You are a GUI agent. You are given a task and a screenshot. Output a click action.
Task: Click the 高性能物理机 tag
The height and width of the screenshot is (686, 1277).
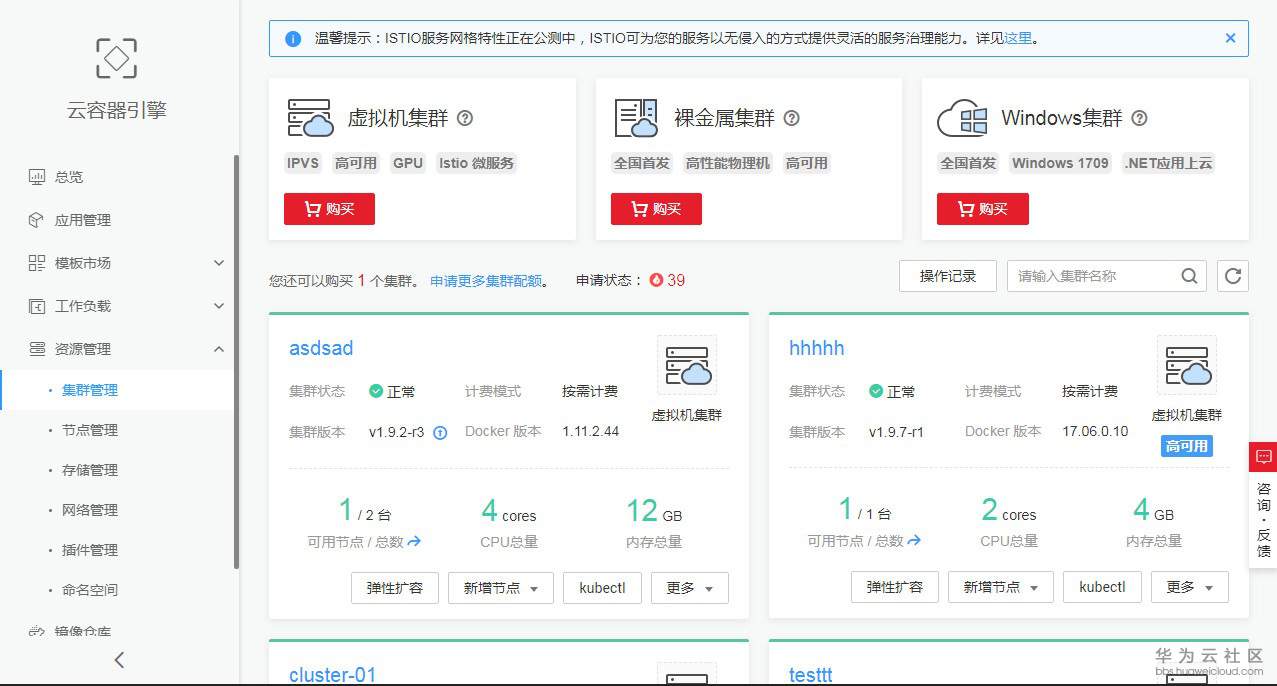click(728, 163)
